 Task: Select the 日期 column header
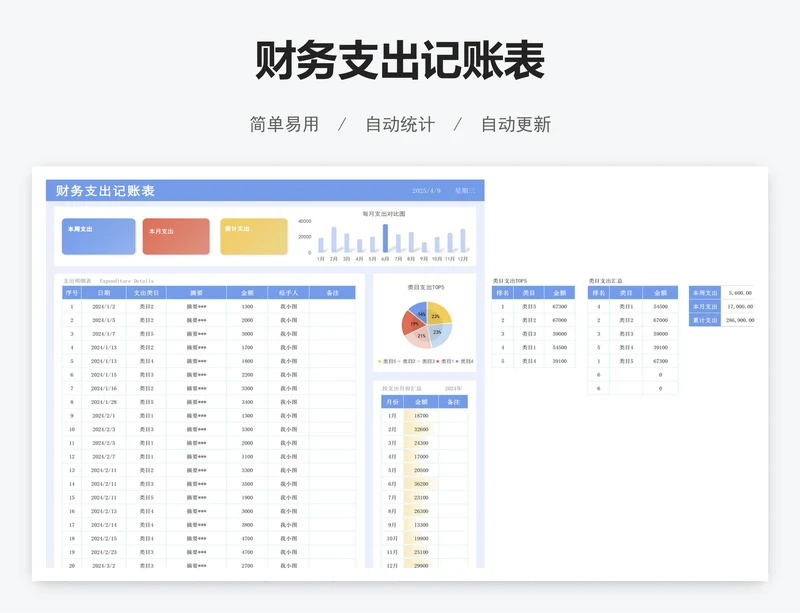pyautogui.click(x=104, y=293)
